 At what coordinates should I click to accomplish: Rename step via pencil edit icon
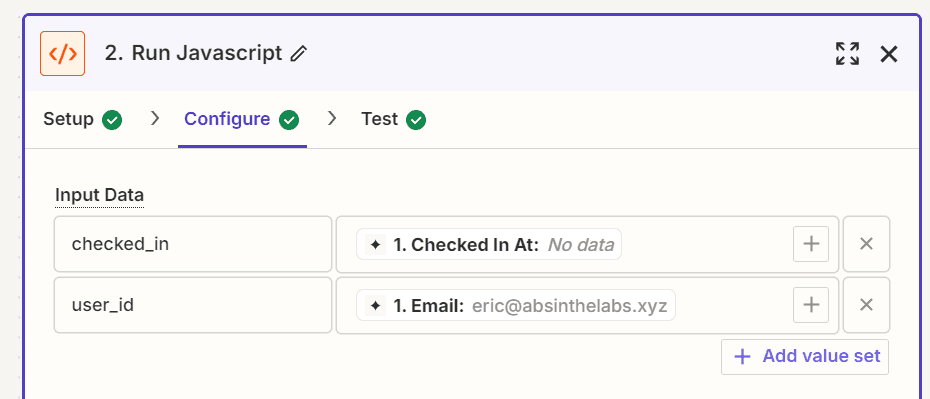[299, 54]
